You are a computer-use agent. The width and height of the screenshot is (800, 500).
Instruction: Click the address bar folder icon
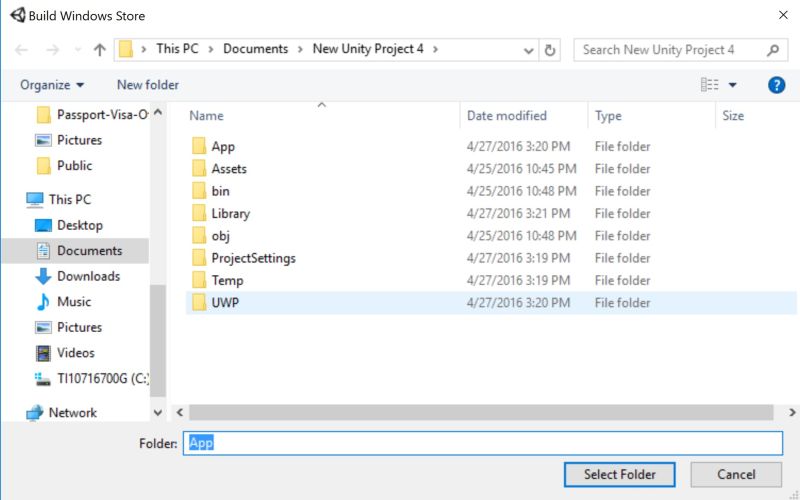[x=126, y=49]
